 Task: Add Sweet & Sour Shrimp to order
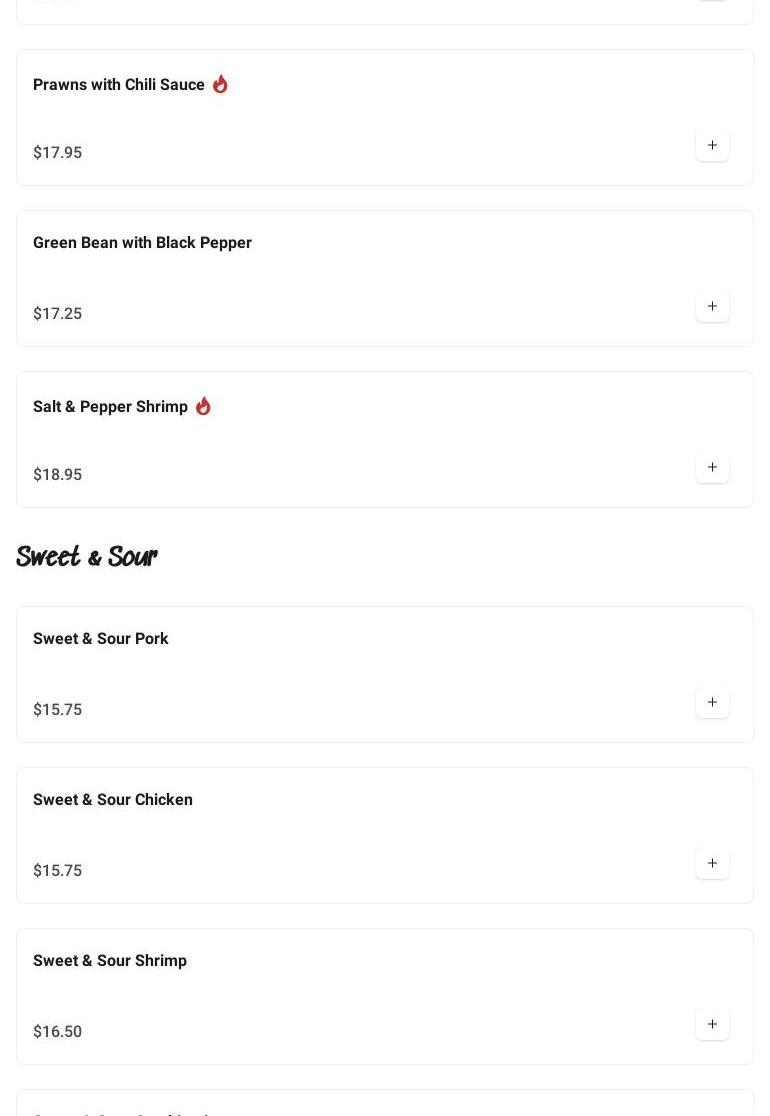tap(712, 1024)
